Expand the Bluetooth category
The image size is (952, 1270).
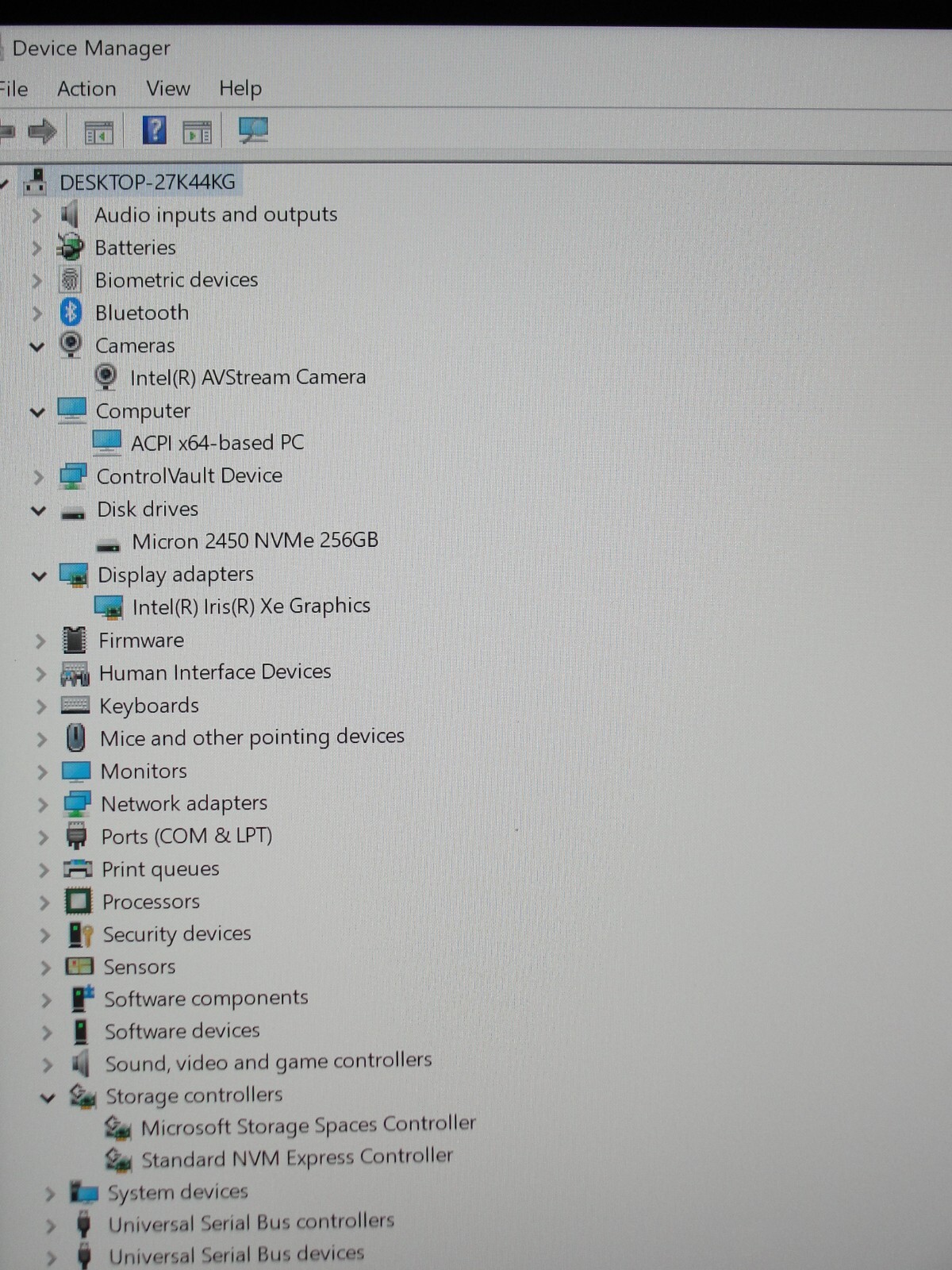click(36, 313)
